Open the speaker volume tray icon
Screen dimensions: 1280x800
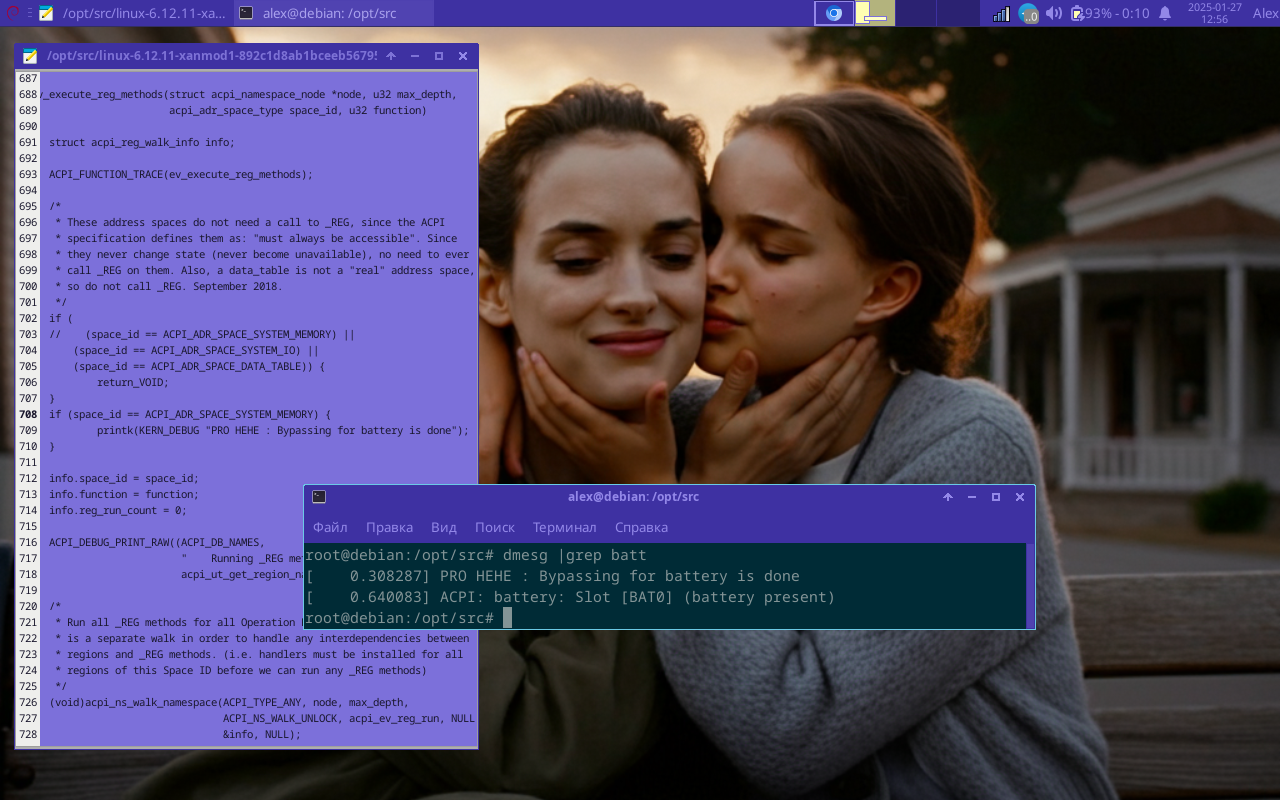(x=1053, y=13)
